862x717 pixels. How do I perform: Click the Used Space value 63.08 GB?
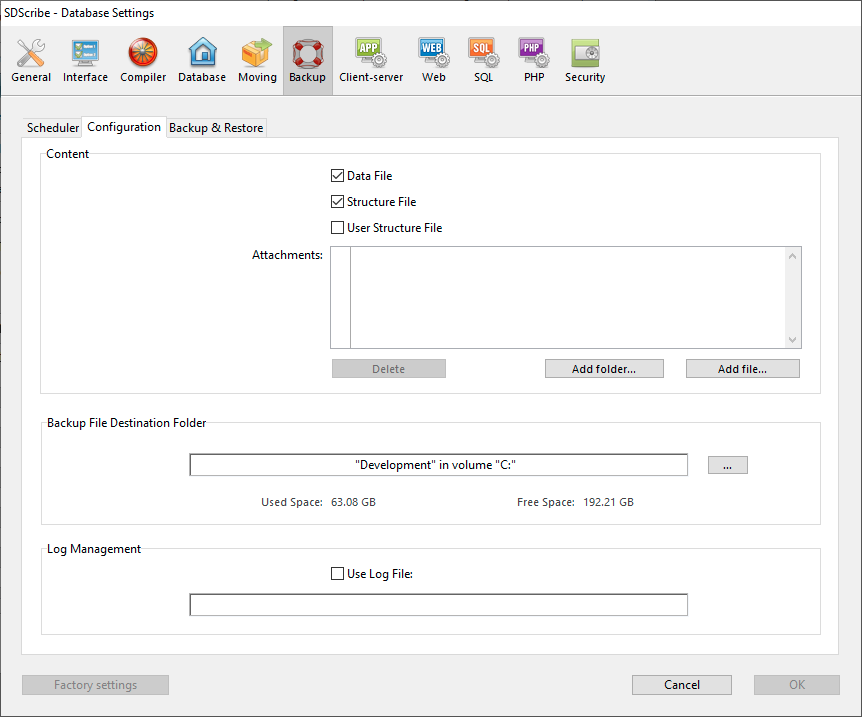pos(353,502)
